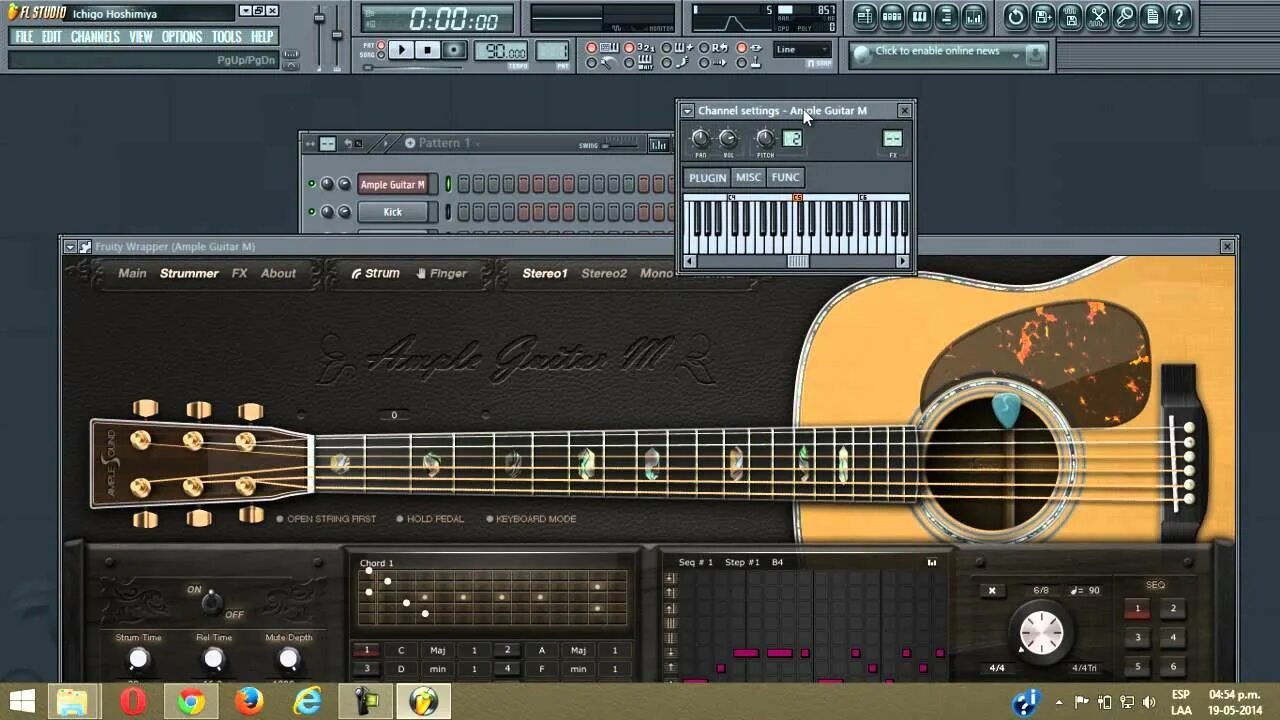Open the FX tab in Ample Guitar
The image size is (1280, 720).
[240, 273]
